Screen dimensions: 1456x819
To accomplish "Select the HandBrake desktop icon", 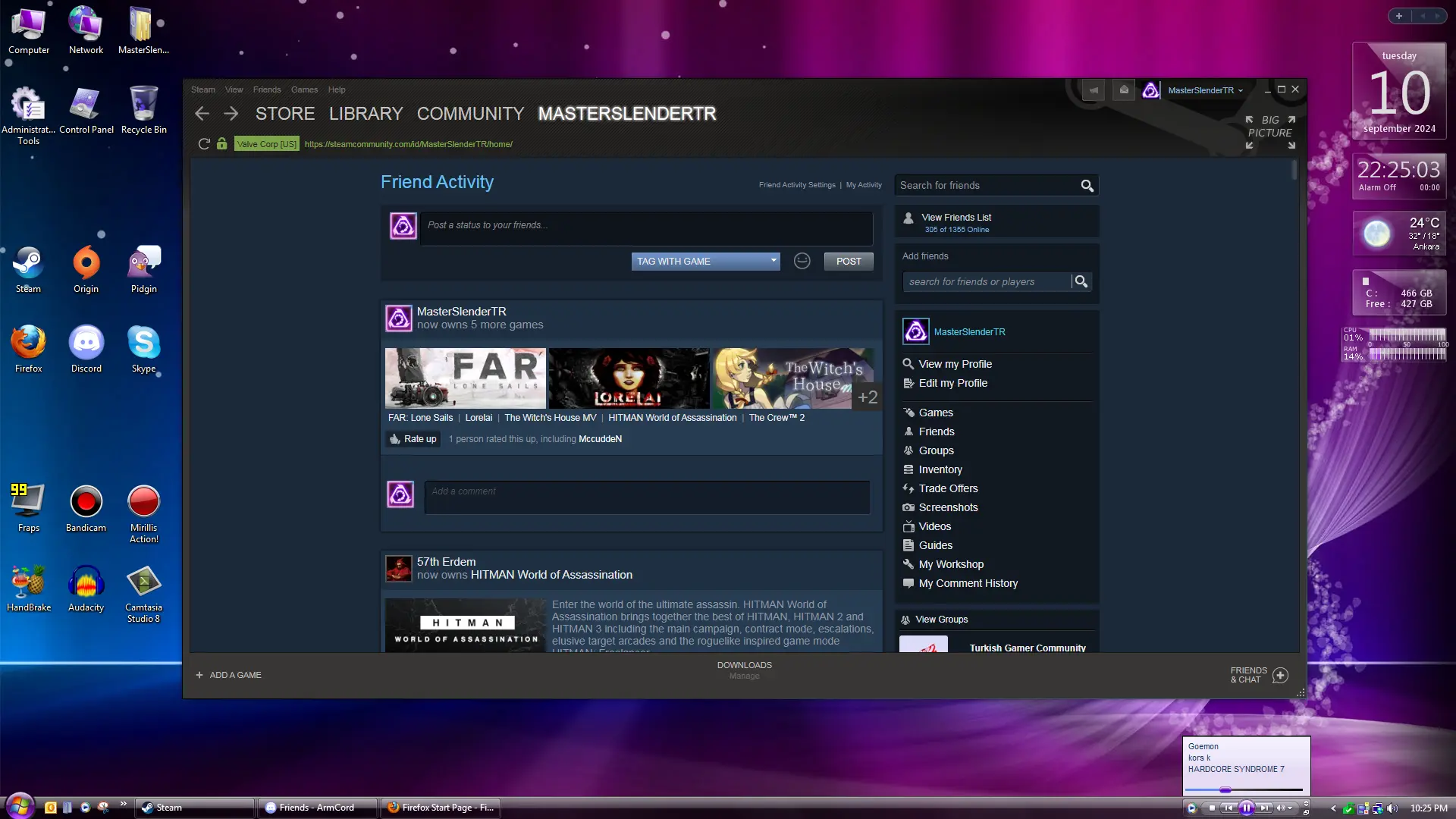I will click(x=29, y=588).
